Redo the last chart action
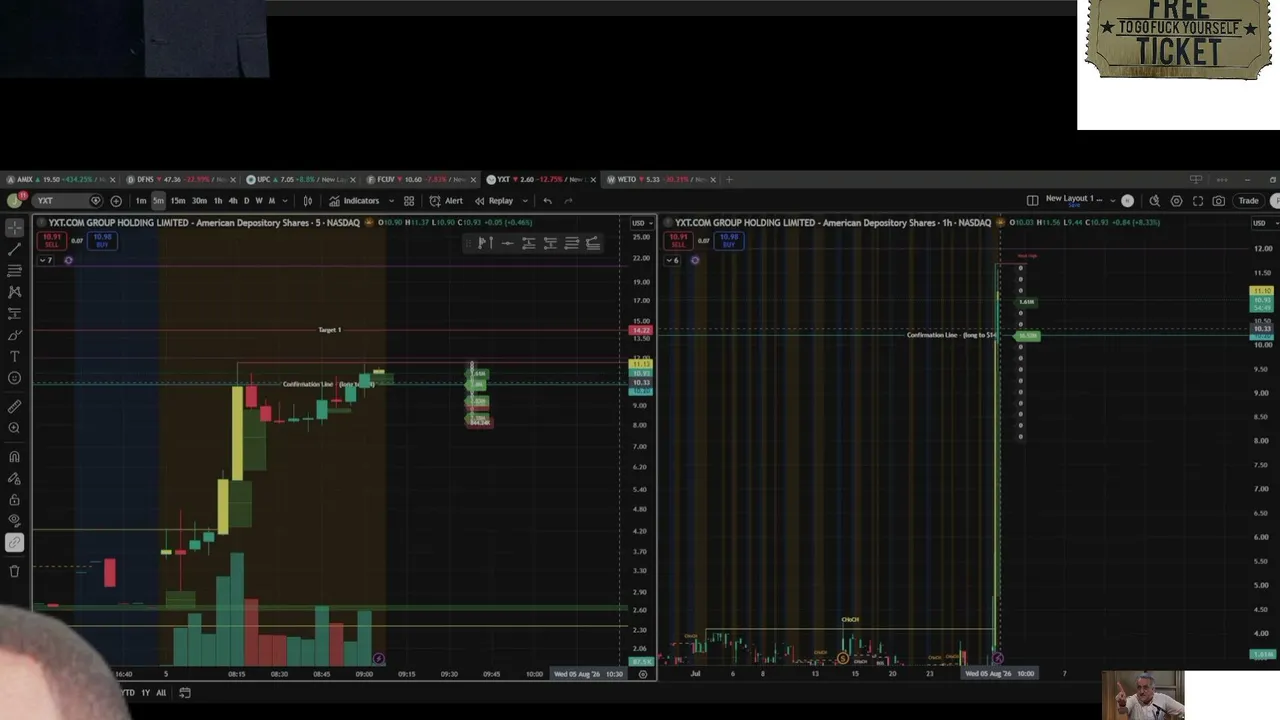The image size is (1280, 720). 569,201
